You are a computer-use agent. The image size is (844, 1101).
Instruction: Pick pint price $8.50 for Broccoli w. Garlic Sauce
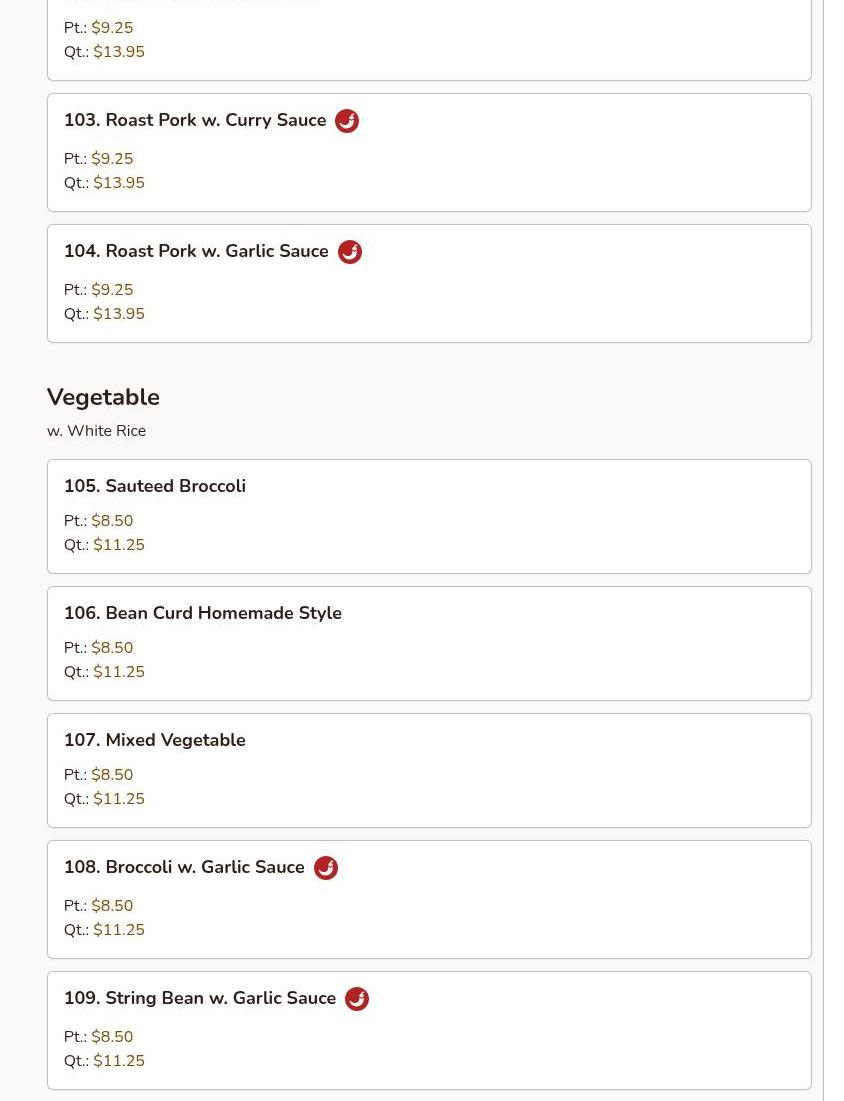point(112,906)
